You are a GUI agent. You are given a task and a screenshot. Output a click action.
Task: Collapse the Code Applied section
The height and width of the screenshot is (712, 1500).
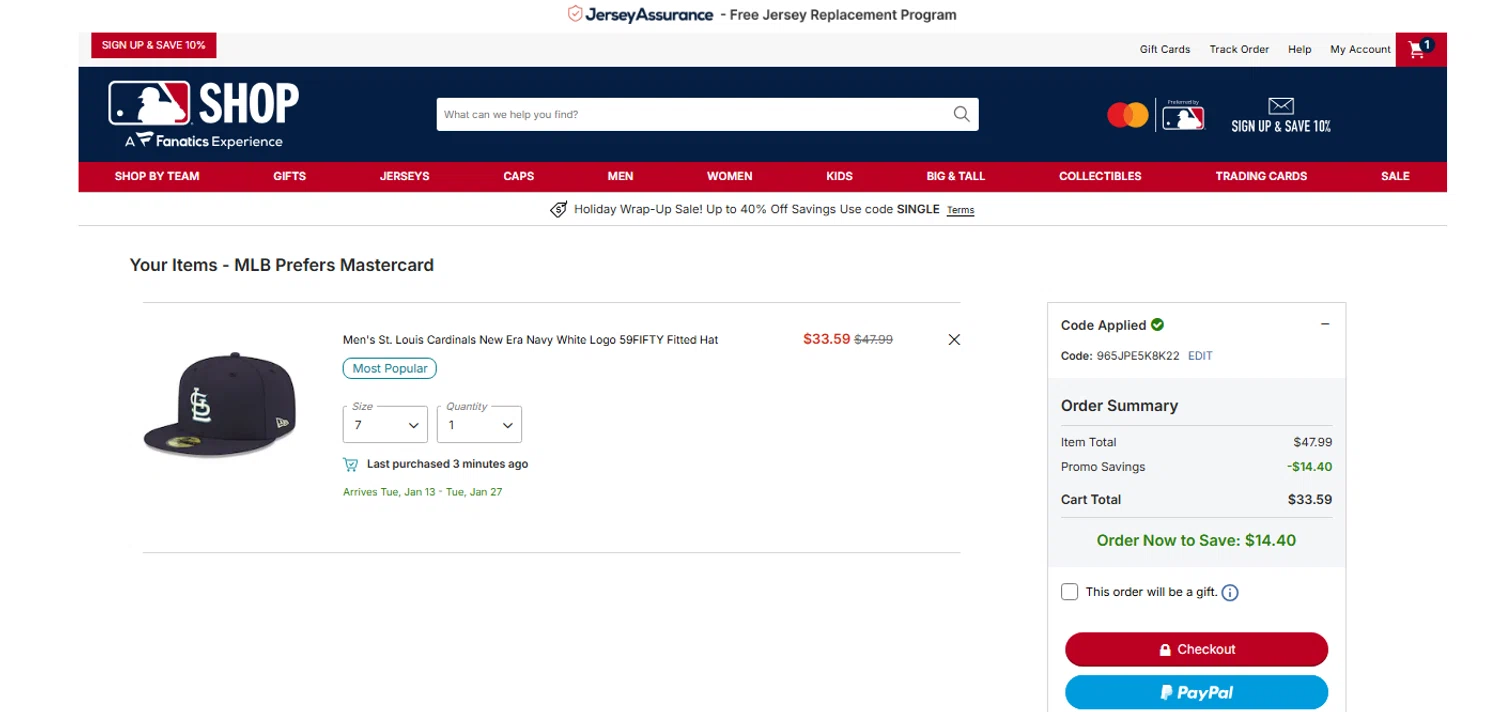[x=1325, y=324]
